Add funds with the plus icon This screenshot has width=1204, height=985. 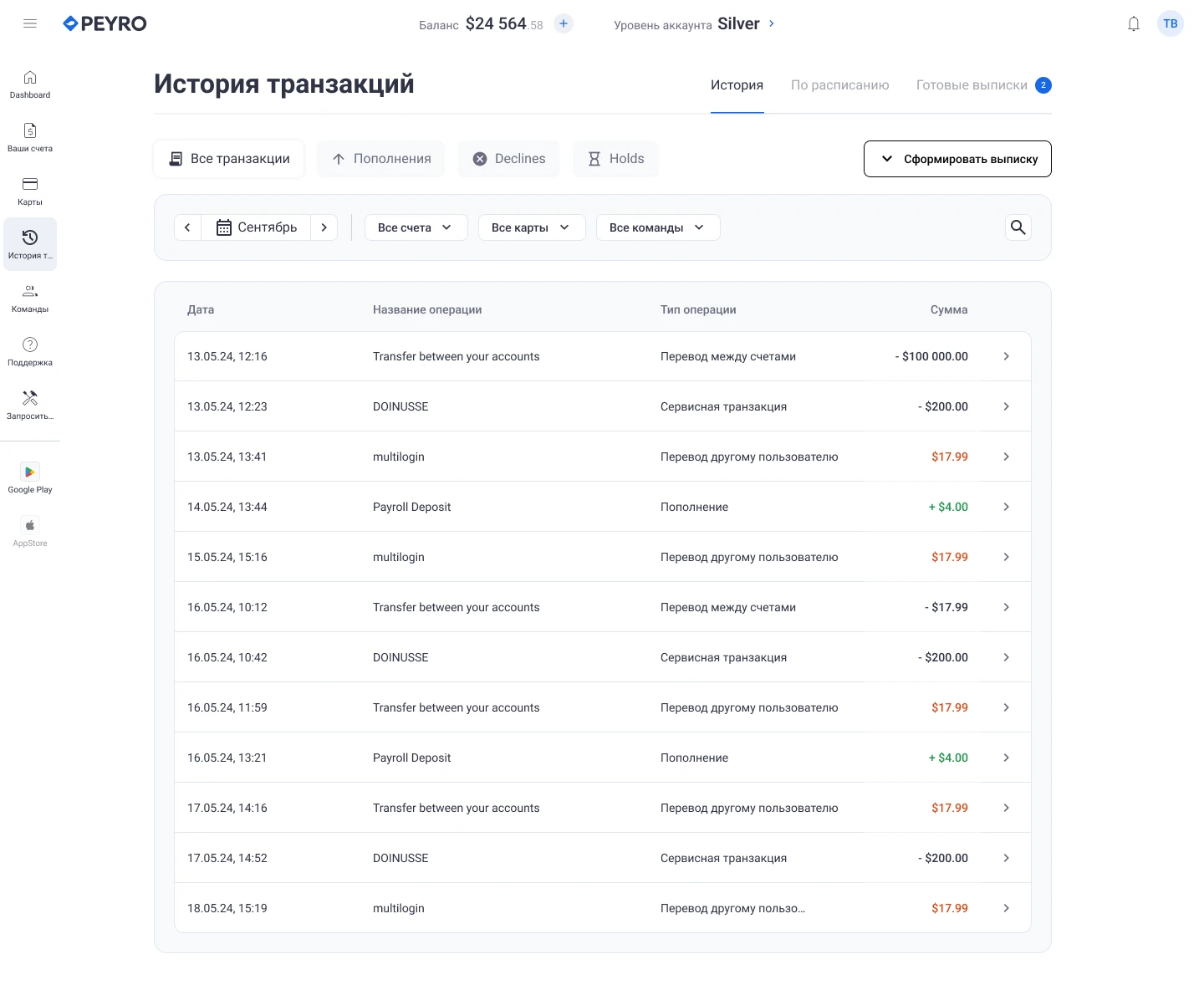564,23
